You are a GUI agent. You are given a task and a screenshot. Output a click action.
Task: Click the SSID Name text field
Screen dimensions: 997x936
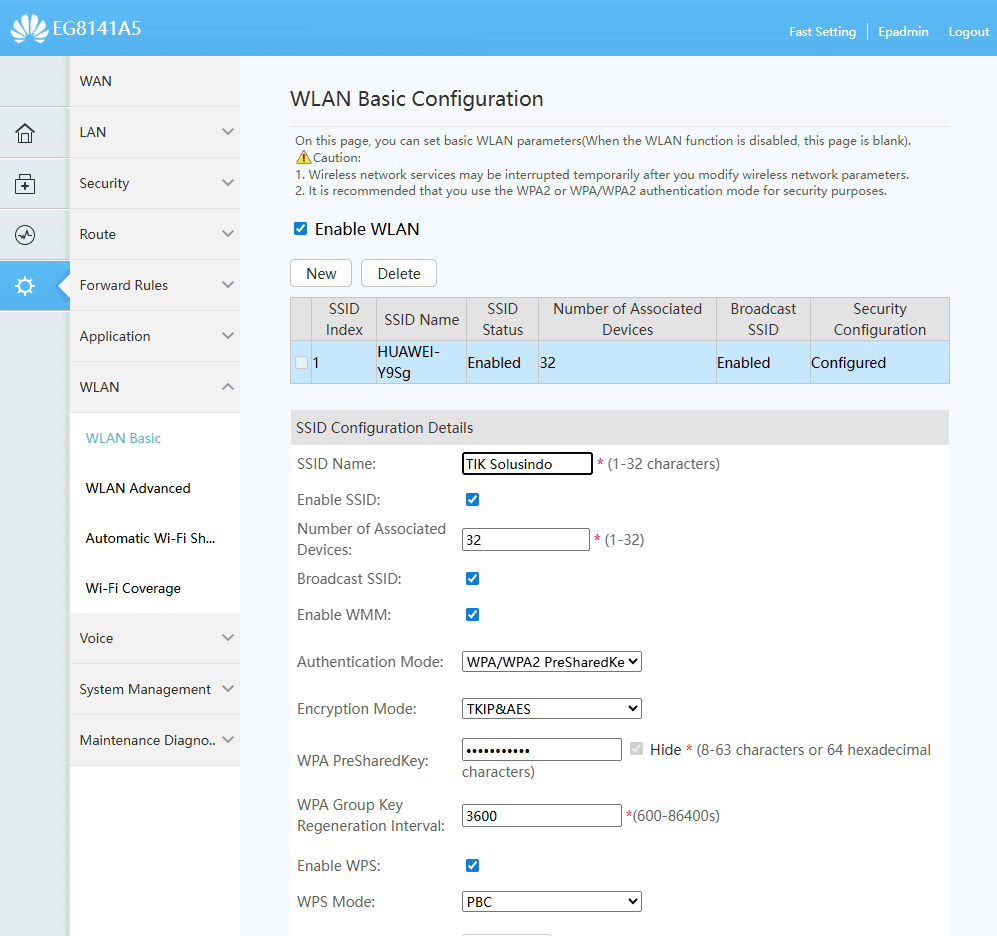pos(527,464)
